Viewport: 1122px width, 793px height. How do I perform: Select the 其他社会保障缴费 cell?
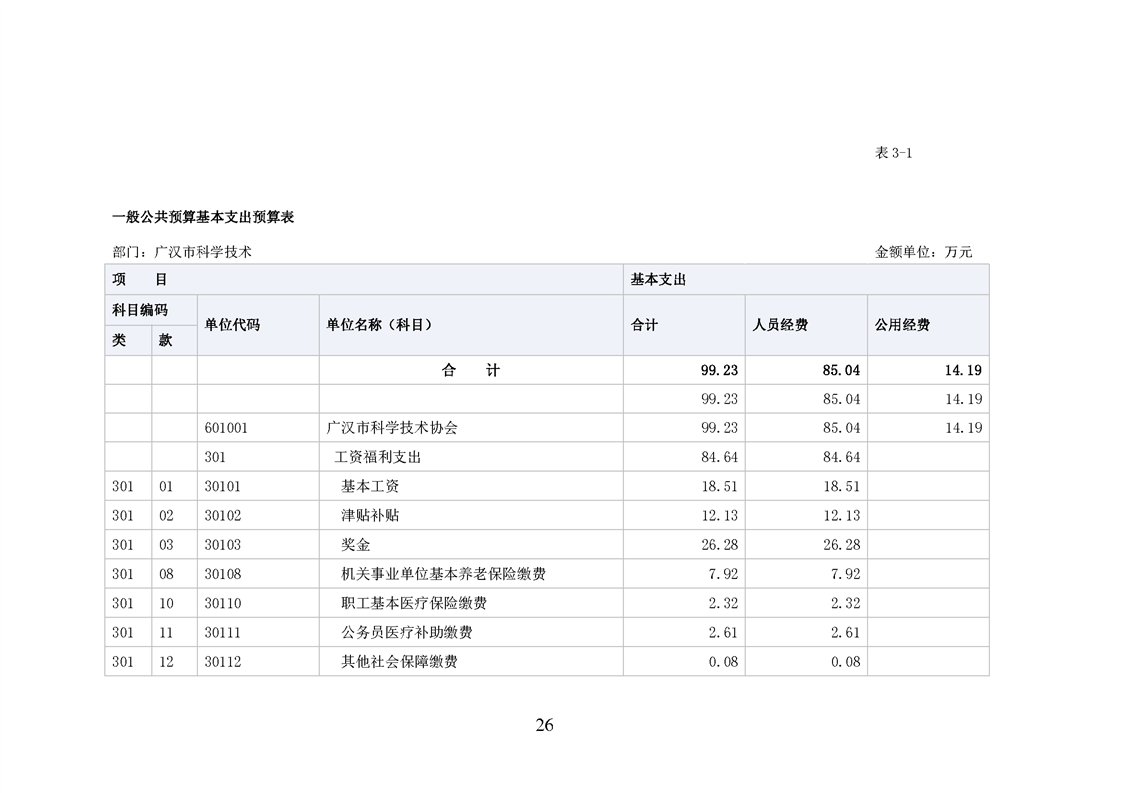pyautogui.click(x=399, y=661)
